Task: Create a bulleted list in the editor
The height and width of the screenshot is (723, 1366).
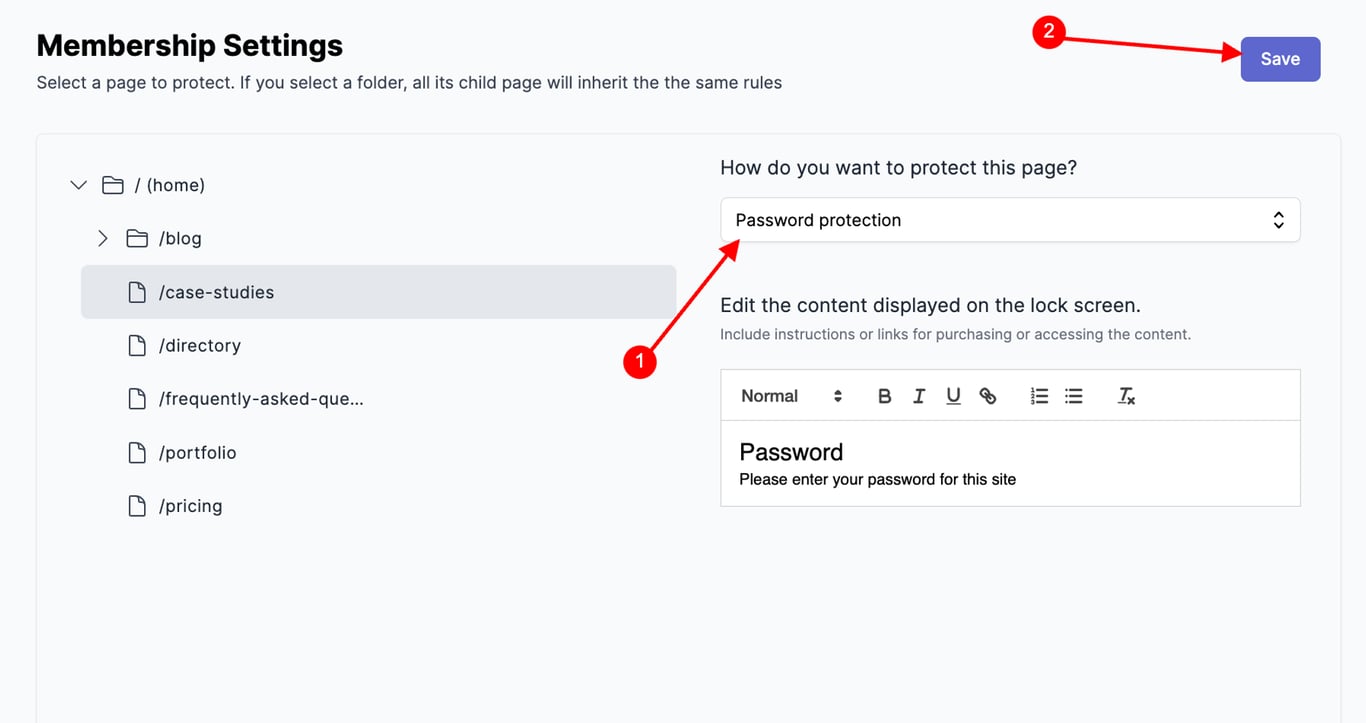Action: pyautogui.click(x=1074, y=396)
